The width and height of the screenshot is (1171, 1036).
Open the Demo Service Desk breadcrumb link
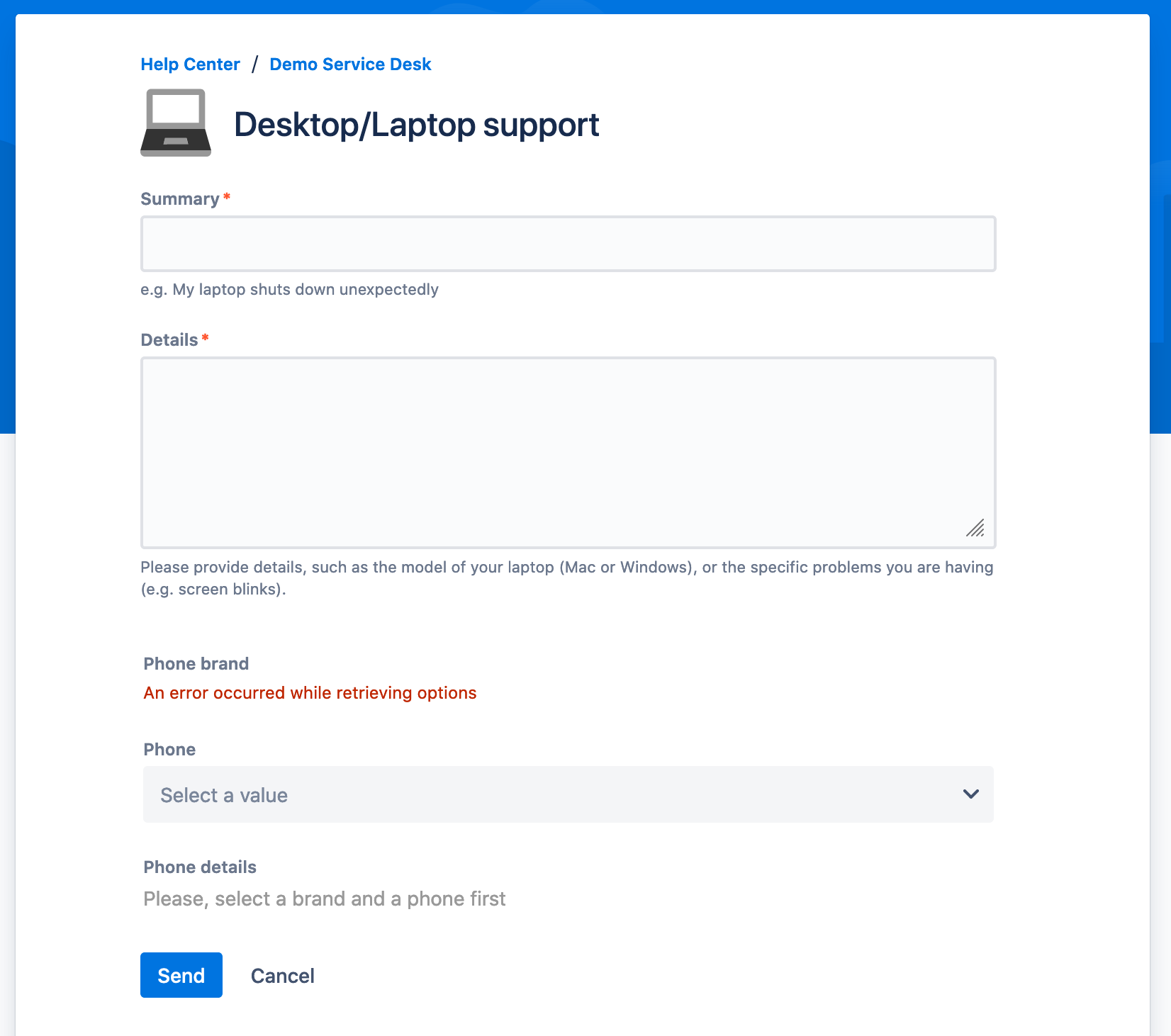pyautogui.click(x=350, y=64)
